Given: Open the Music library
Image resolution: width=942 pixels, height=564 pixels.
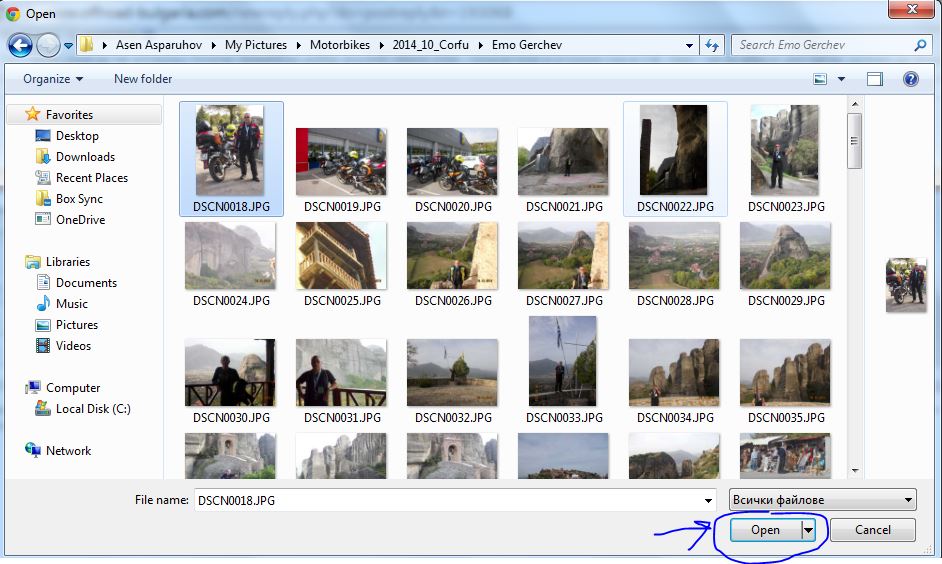Looking at the screenshot, I should 71,304.
